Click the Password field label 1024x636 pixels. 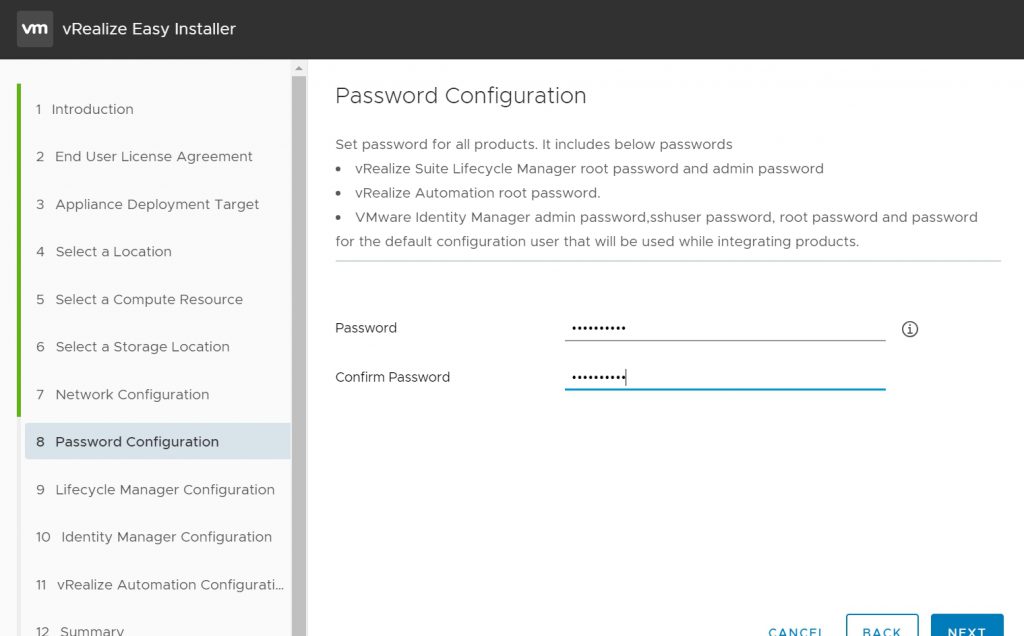click(366, 328)
